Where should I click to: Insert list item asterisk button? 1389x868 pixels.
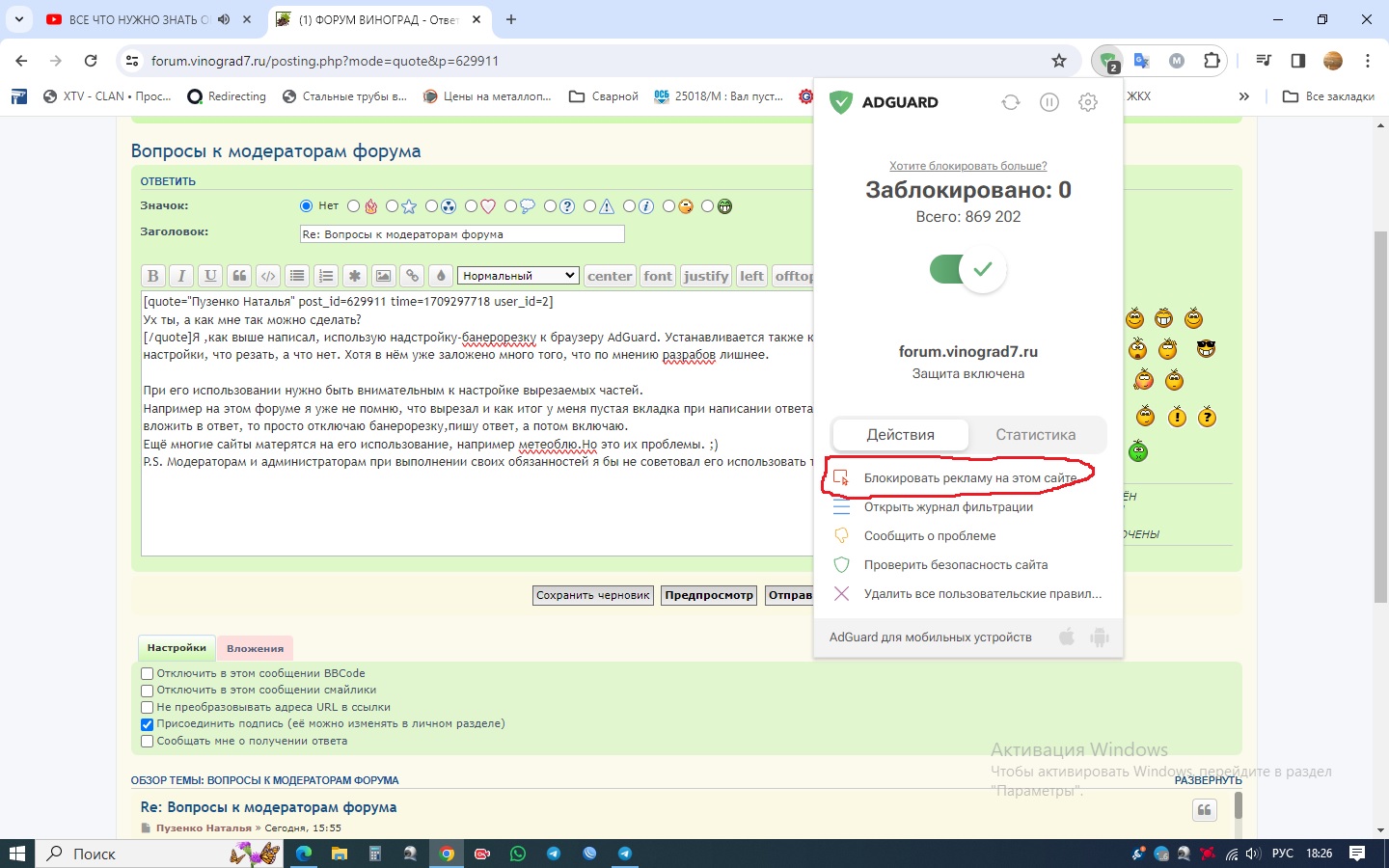click(x=355, y=276)
